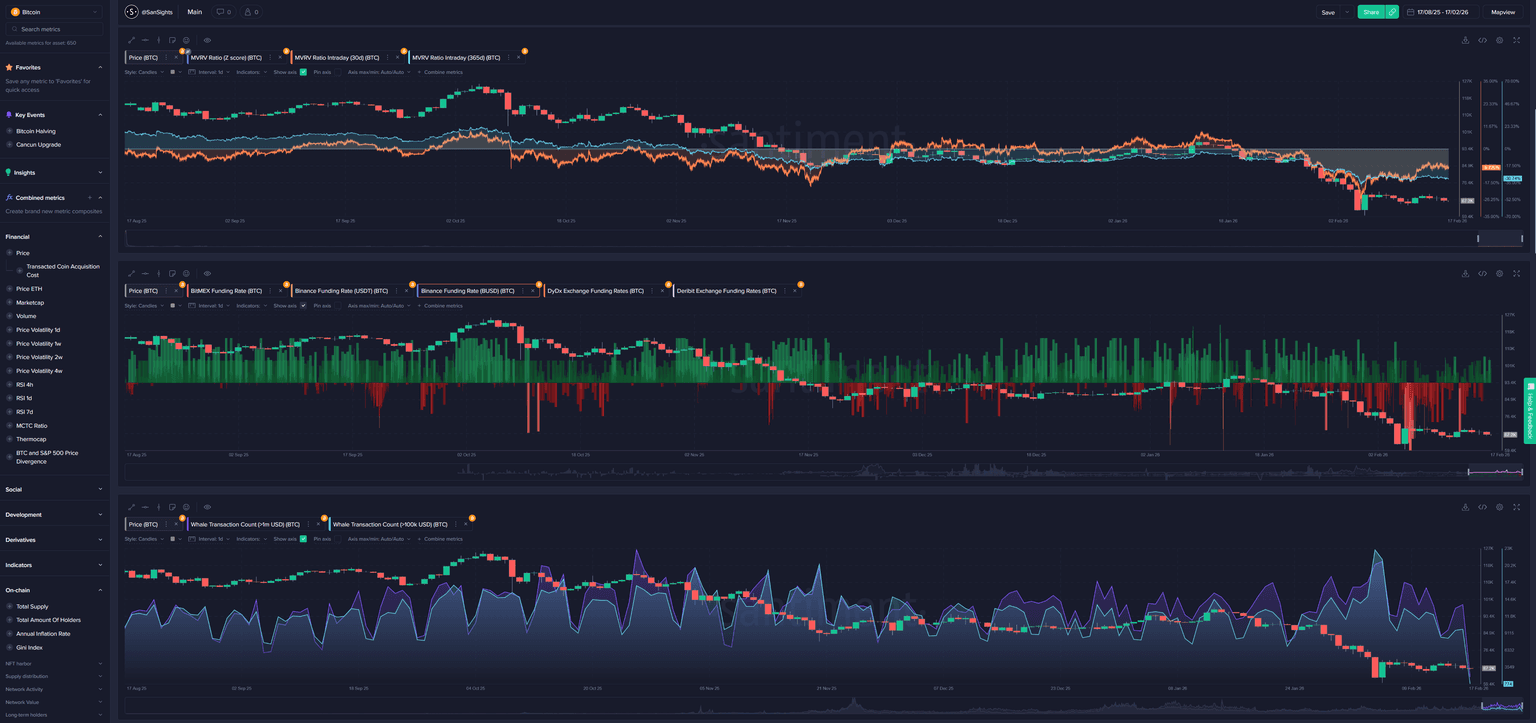This screenshot has width=1536, height=723.
Task: Open the Save button dropdown arrow
Action: [x=1347, y=12]
